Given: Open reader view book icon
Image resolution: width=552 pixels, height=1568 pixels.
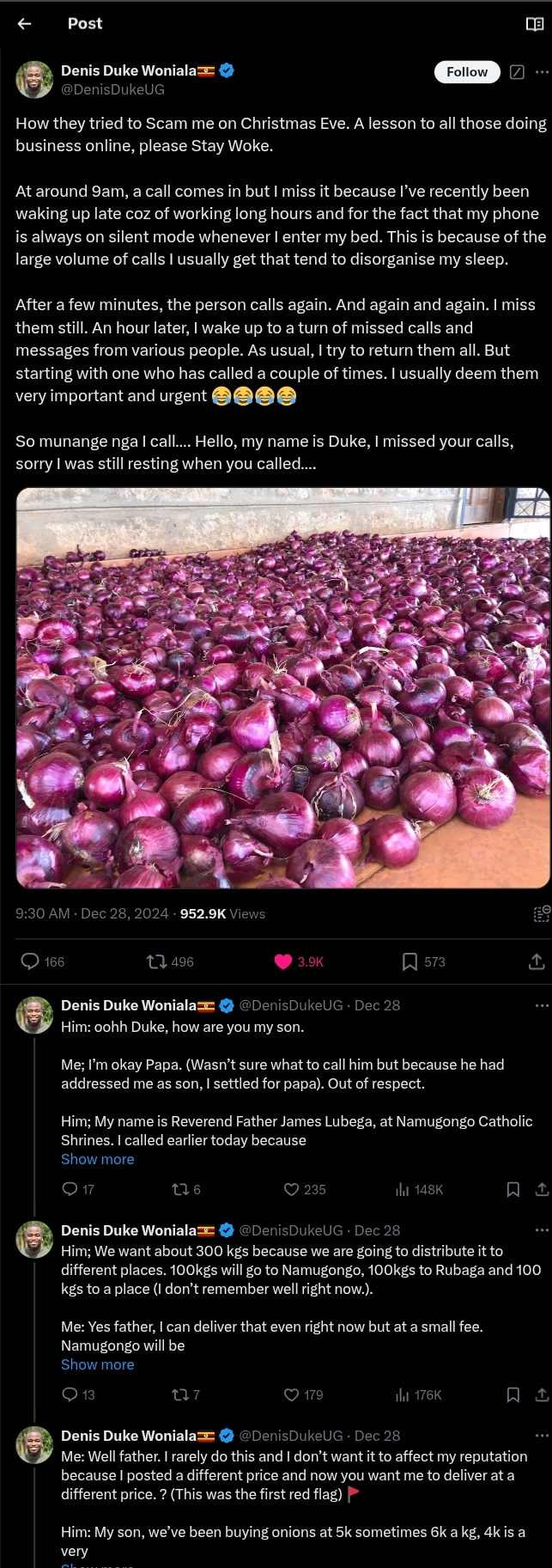Looking at the screenshot, I should point(534,24).
